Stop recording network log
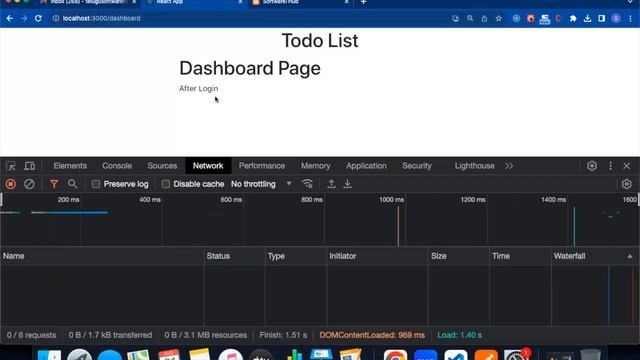640x360 pixels. [x=11, y=184]
